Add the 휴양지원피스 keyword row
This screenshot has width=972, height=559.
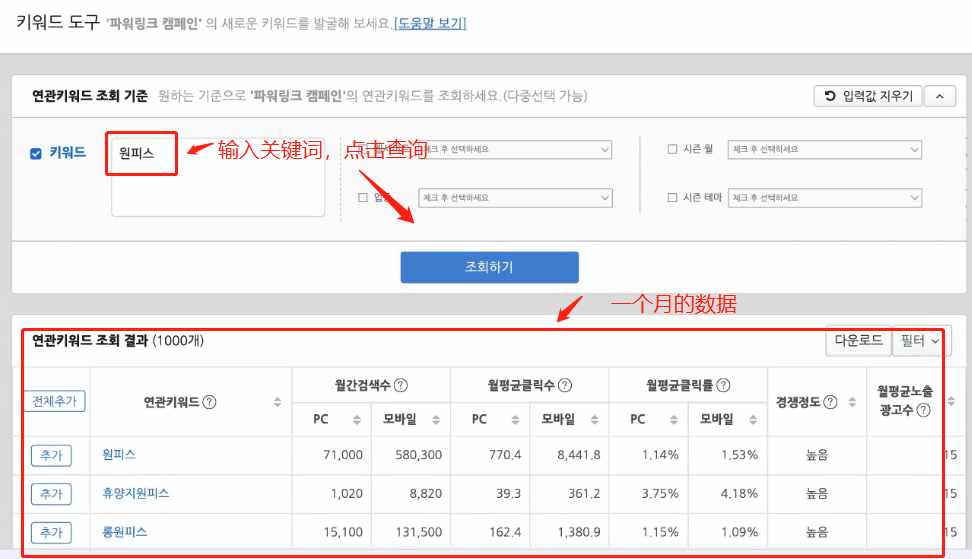(x=51, y=494)
